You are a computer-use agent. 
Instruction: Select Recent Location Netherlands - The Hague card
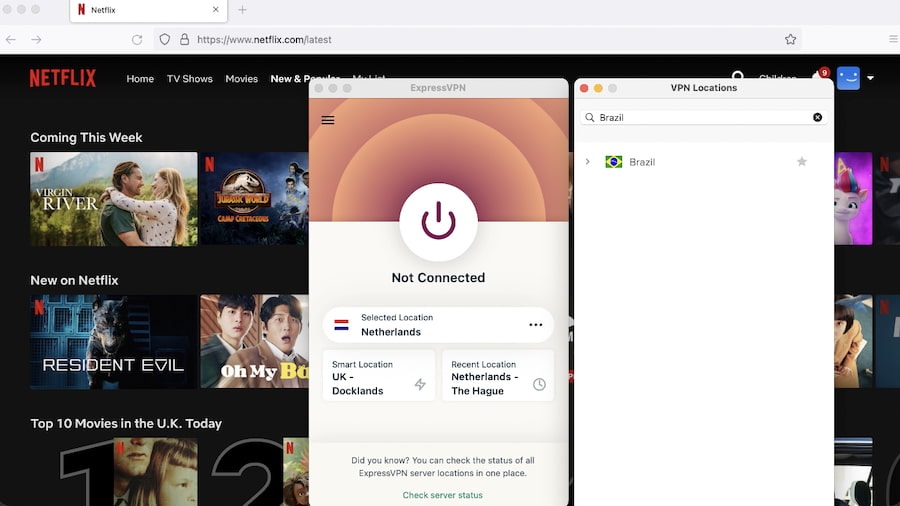pyautogui.click(x=498, y=376)
